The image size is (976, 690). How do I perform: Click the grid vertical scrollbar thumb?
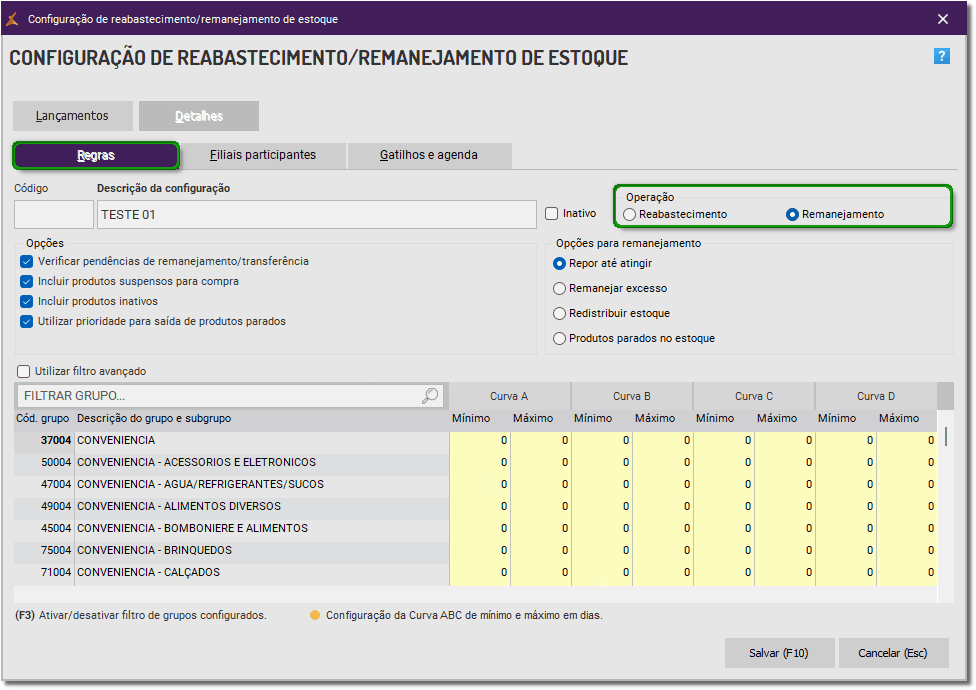point(946,436)
